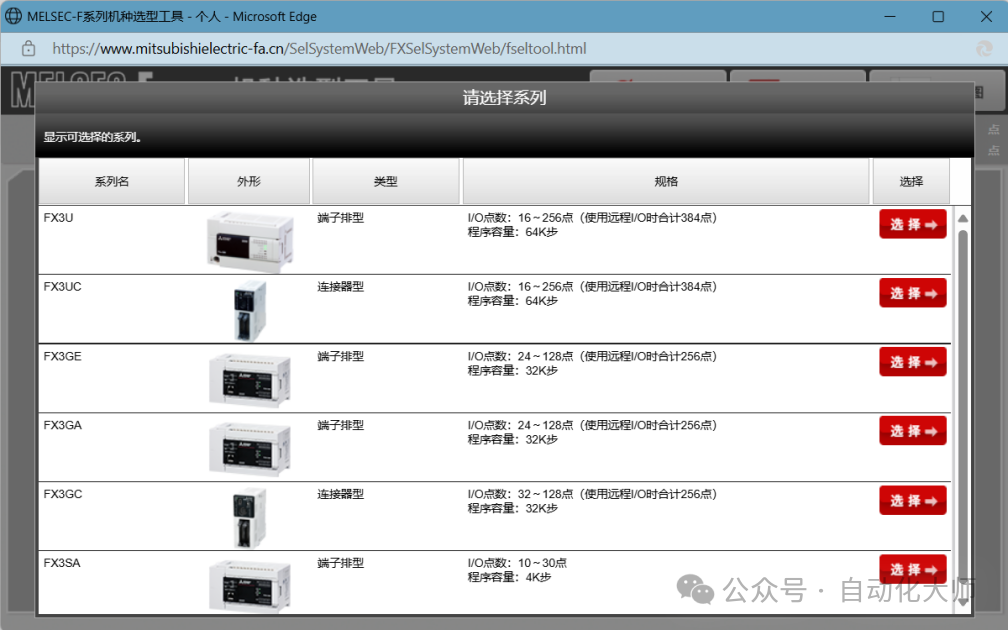This screenshot has height=630, width=1008.
Task: Click the URL address field
Action: tap(320, 48)
